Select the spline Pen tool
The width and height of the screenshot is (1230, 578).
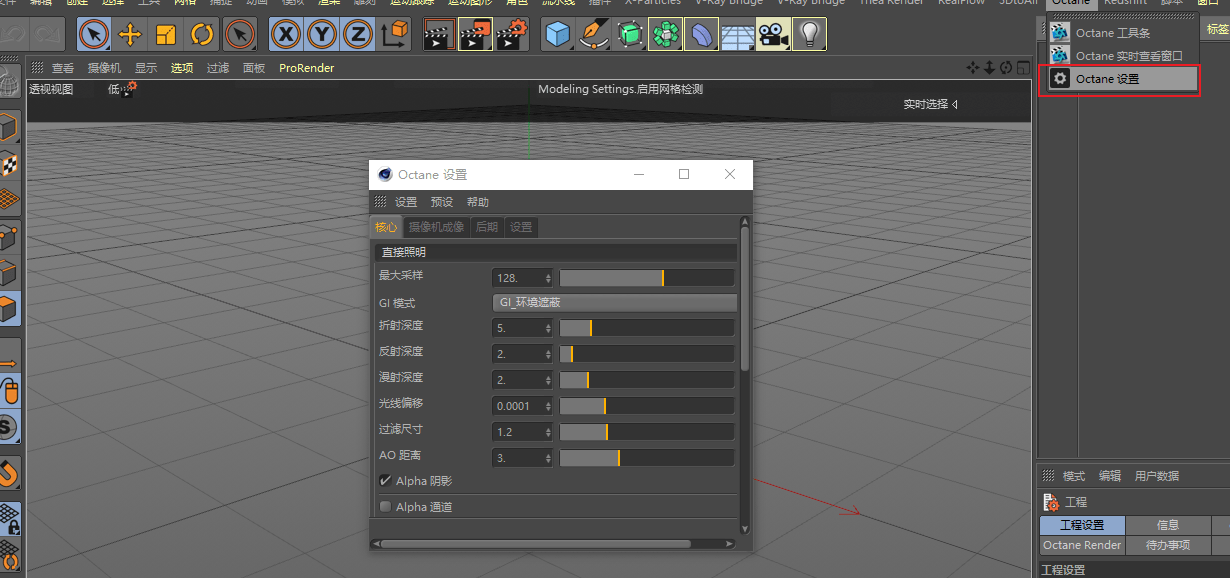[594, 35]
